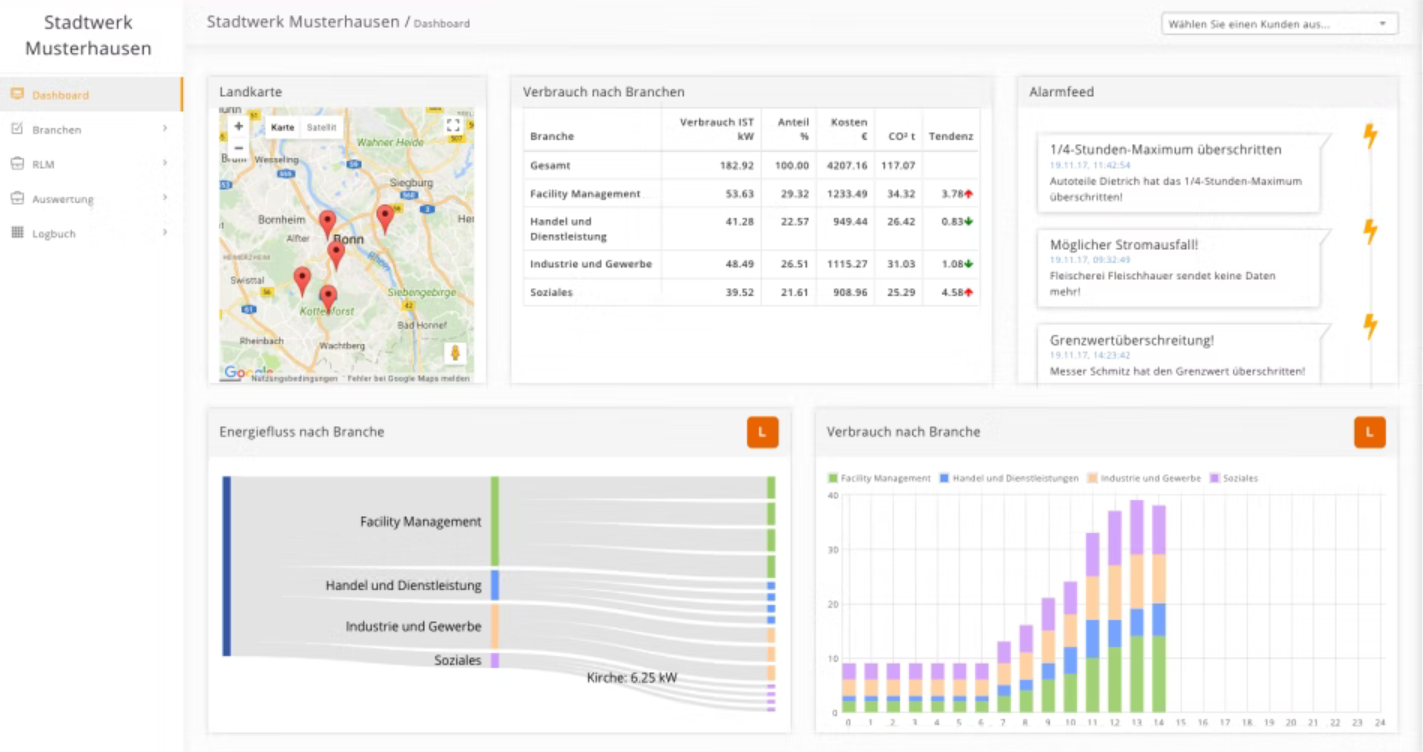Click the orange L button on Energiefluss panel
Screen dimensions: 1423x752
click(762, 432)
